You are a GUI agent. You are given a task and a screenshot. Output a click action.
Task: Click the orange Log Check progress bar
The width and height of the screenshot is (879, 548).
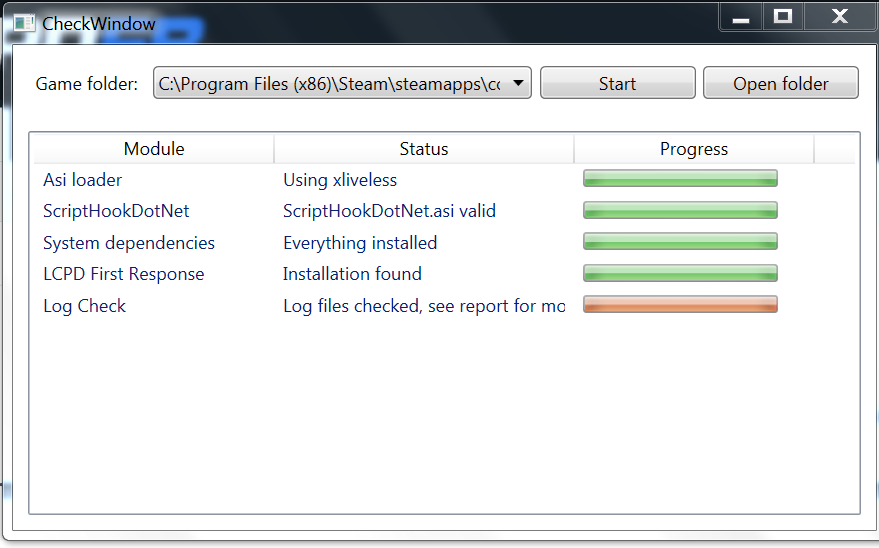[x=680, y=305]
